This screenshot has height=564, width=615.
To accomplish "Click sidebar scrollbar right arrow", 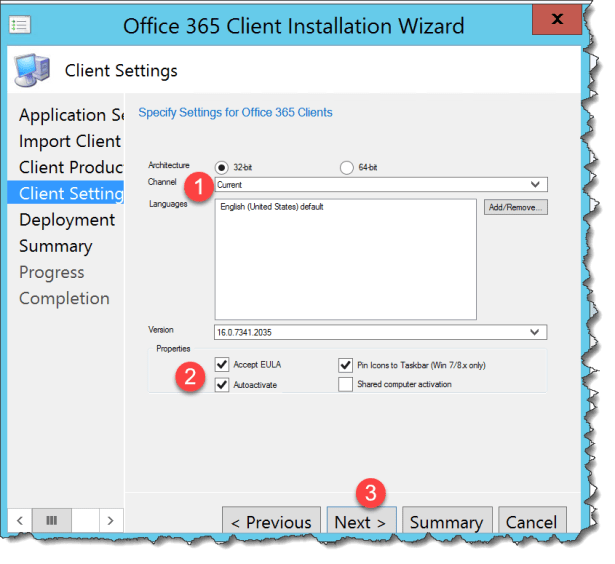I will [111, 520].
